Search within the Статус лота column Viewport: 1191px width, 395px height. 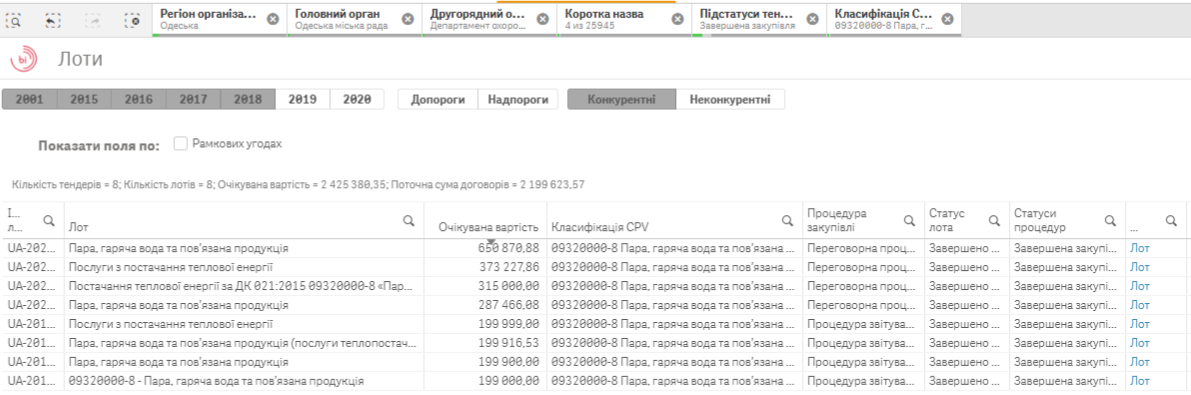click(994, 220)
